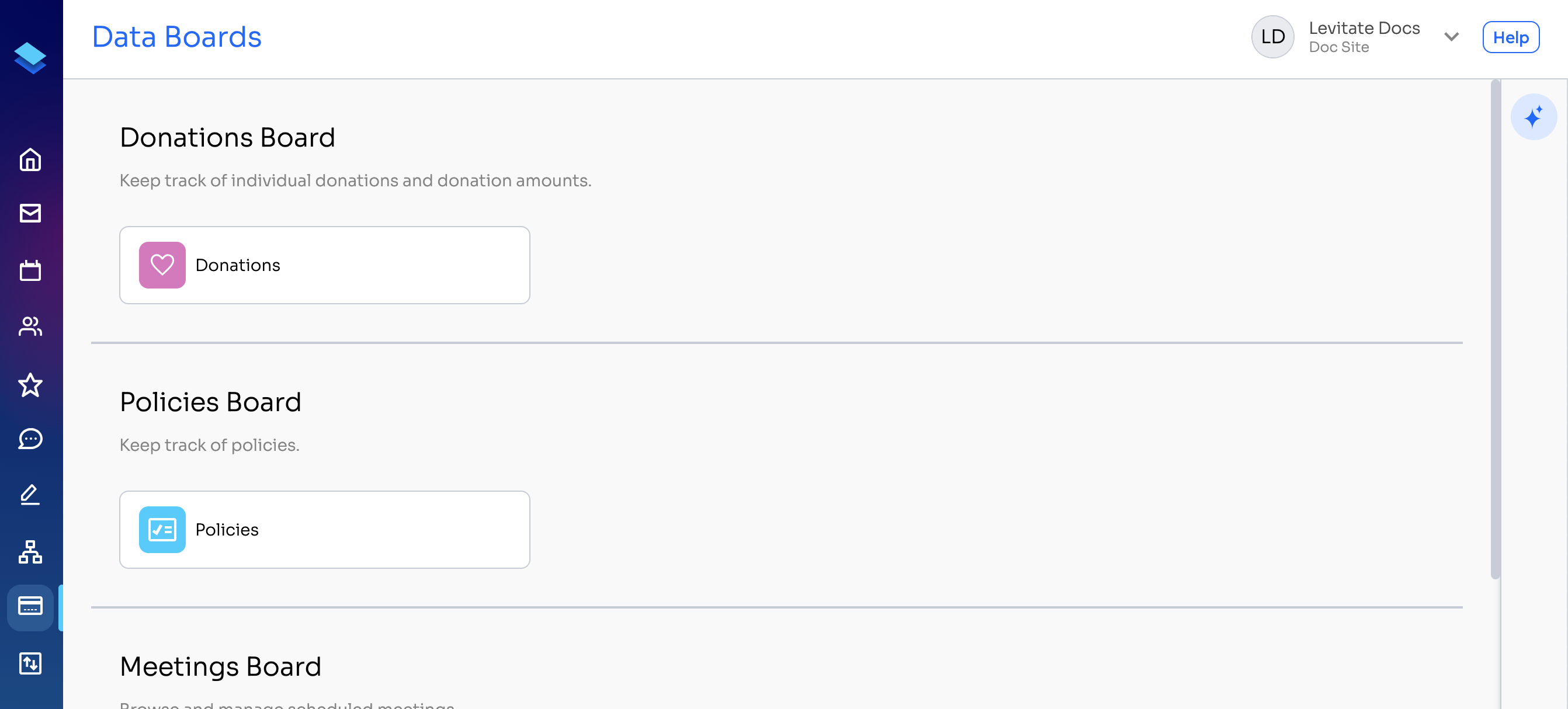Viewport: 1568px width, 709px height.
Task: Click the Help button
Action: point(1510,37)
